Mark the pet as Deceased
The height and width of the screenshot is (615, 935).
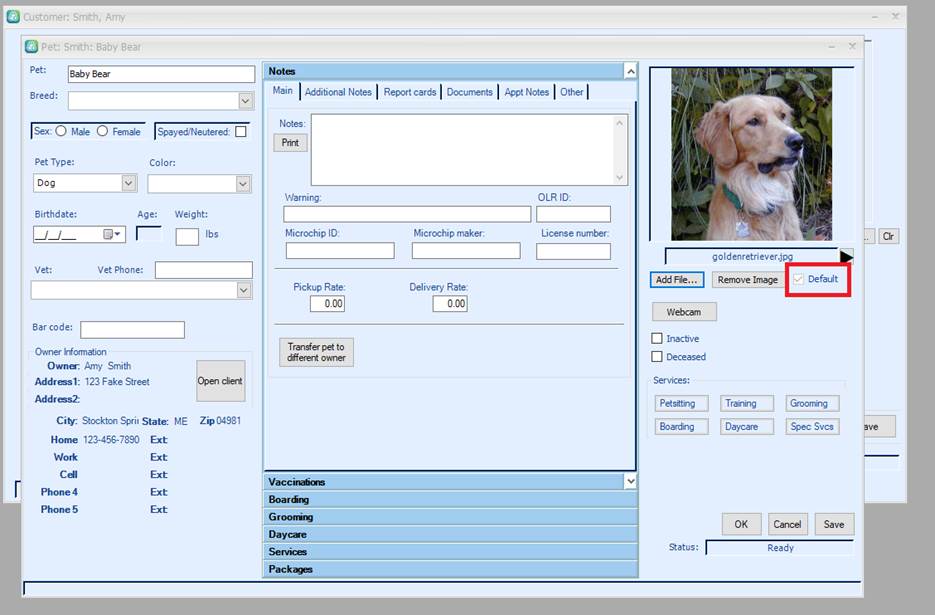(x=657, y=357)
